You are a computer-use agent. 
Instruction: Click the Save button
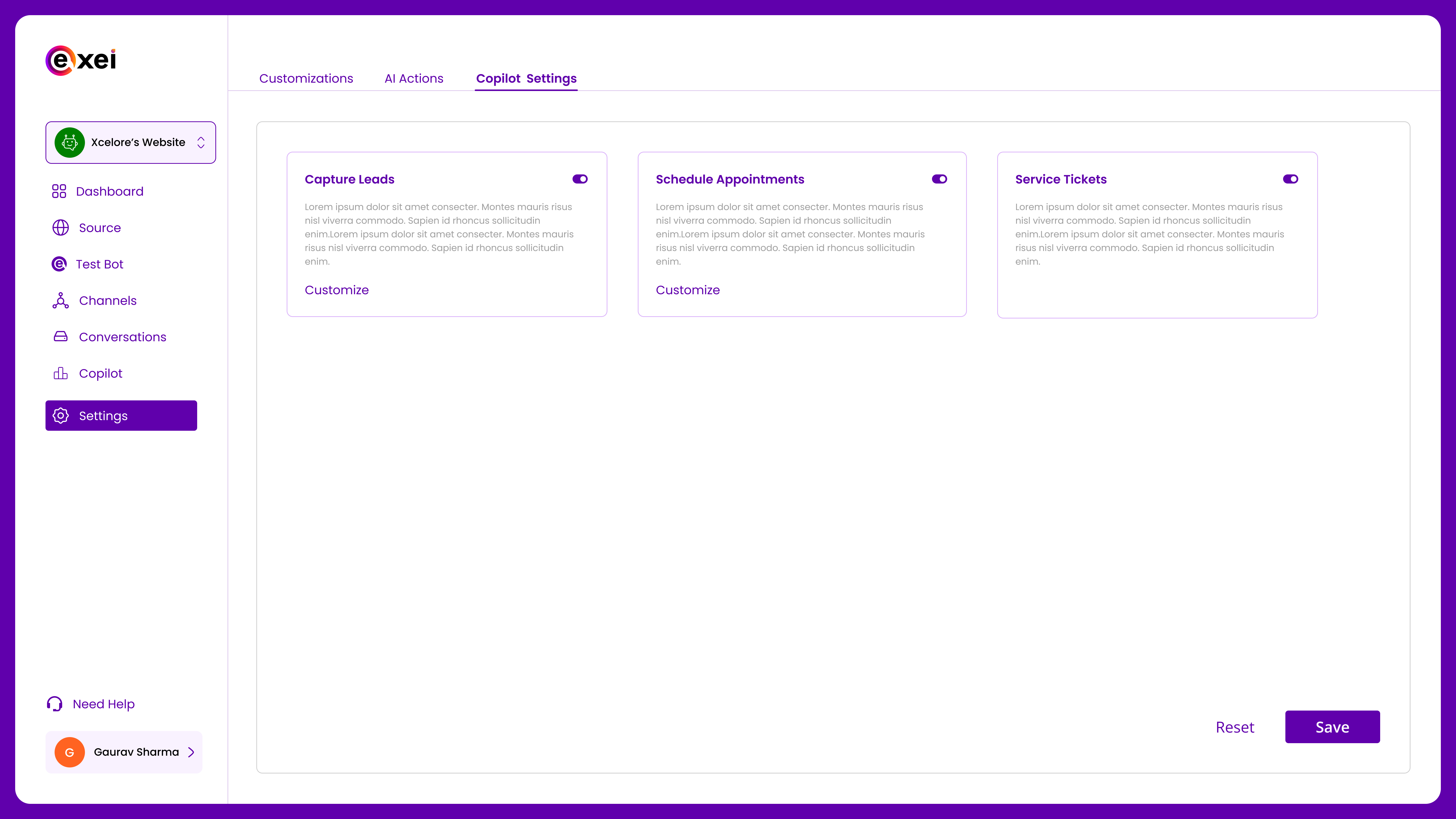click(1332, 727)
